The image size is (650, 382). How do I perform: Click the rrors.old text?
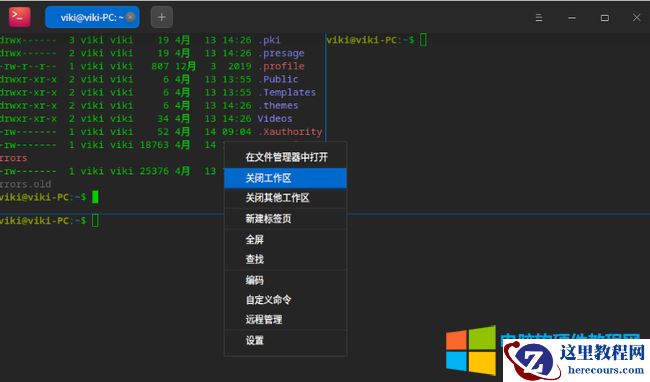[26, 184]
